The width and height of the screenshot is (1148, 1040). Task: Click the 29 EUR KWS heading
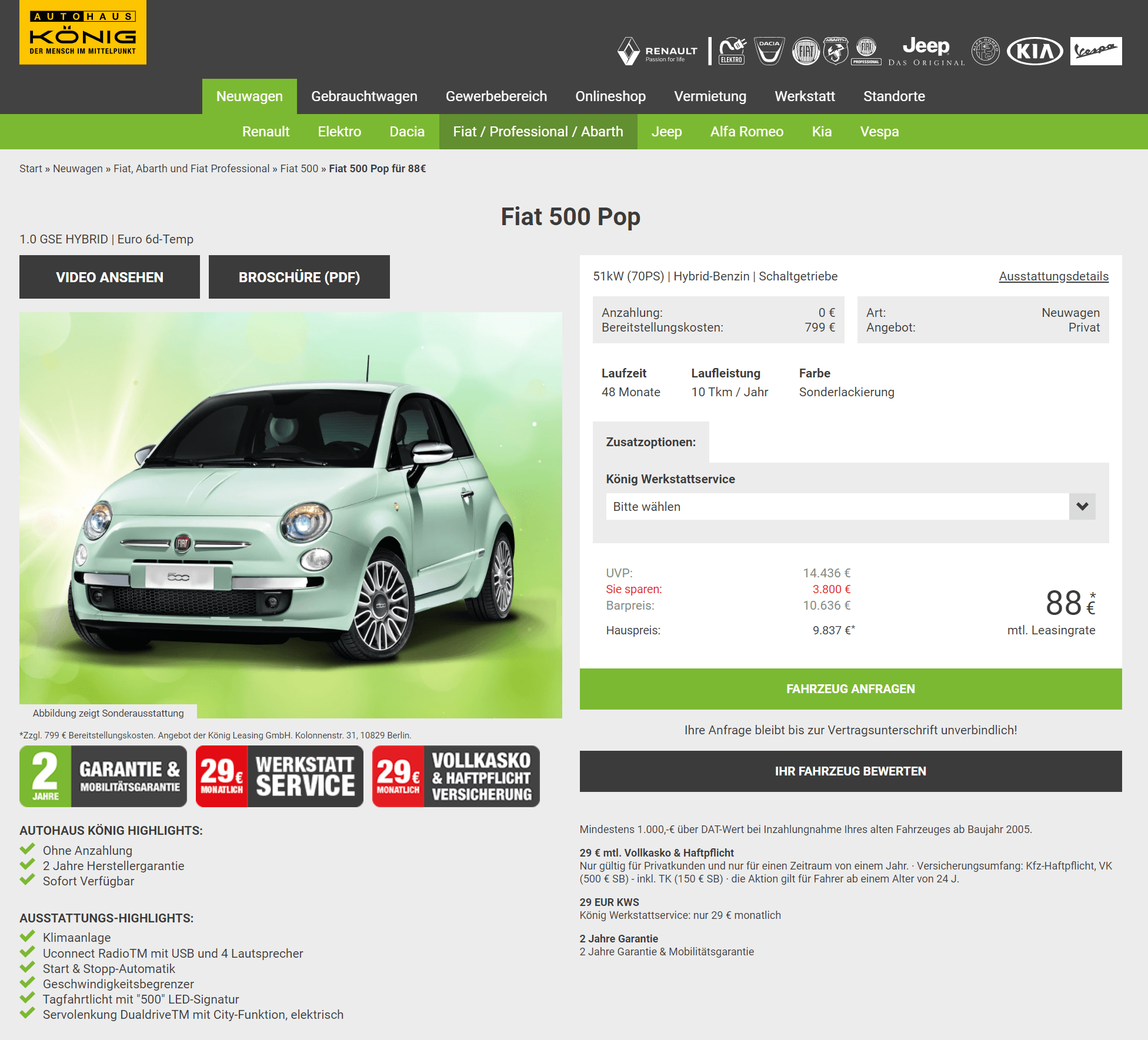click(x=609, y=902)
